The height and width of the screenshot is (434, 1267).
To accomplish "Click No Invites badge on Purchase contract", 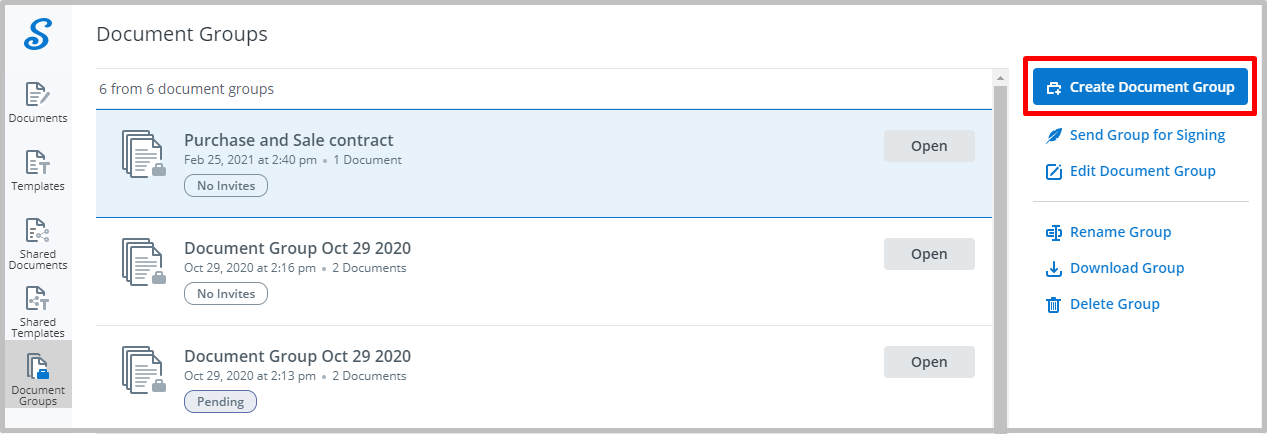I will pyautogui.click(x=226, y=185).
